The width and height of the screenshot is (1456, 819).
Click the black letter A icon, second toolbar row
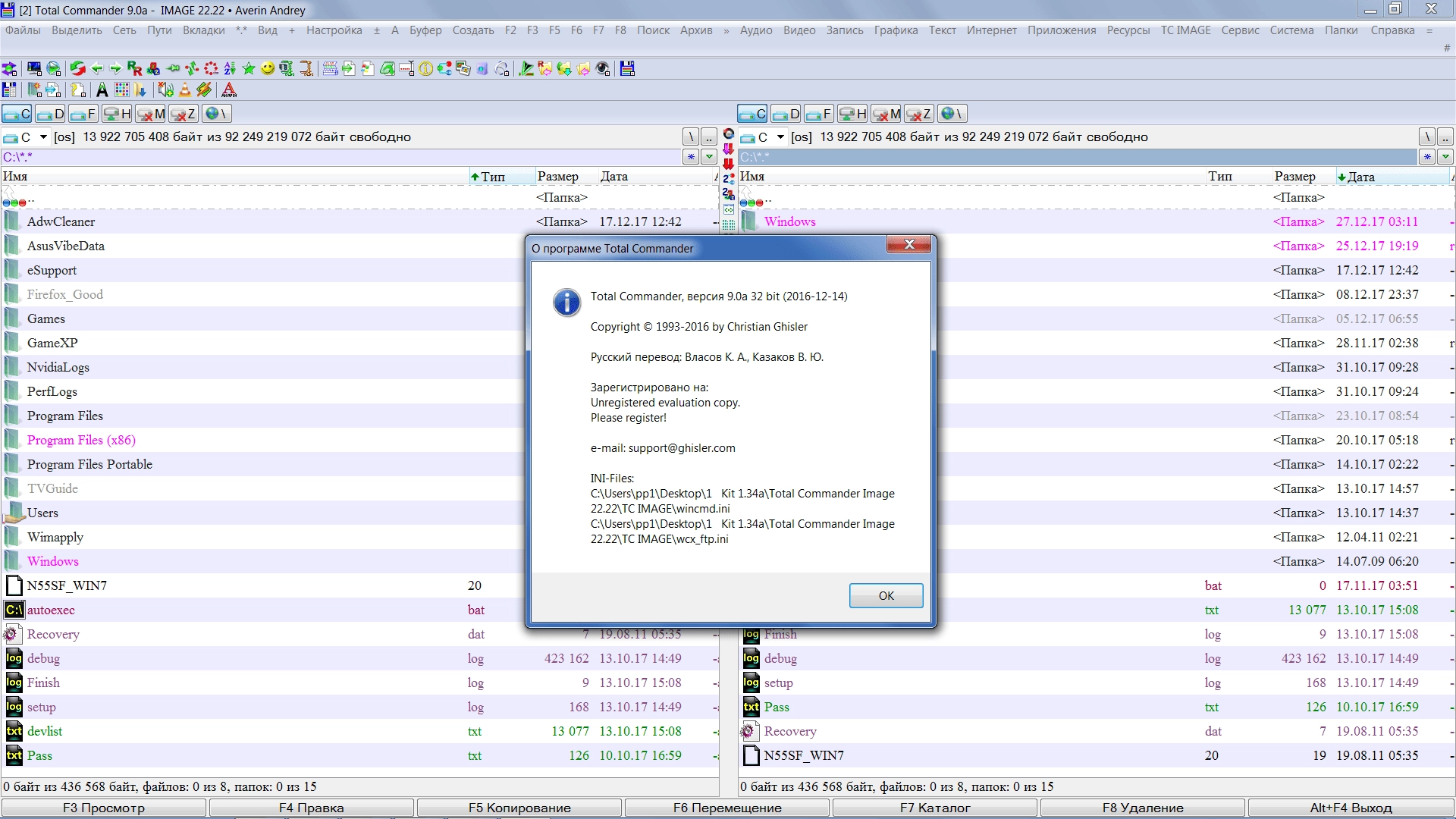pyautogui.click(x=102, y=90)
